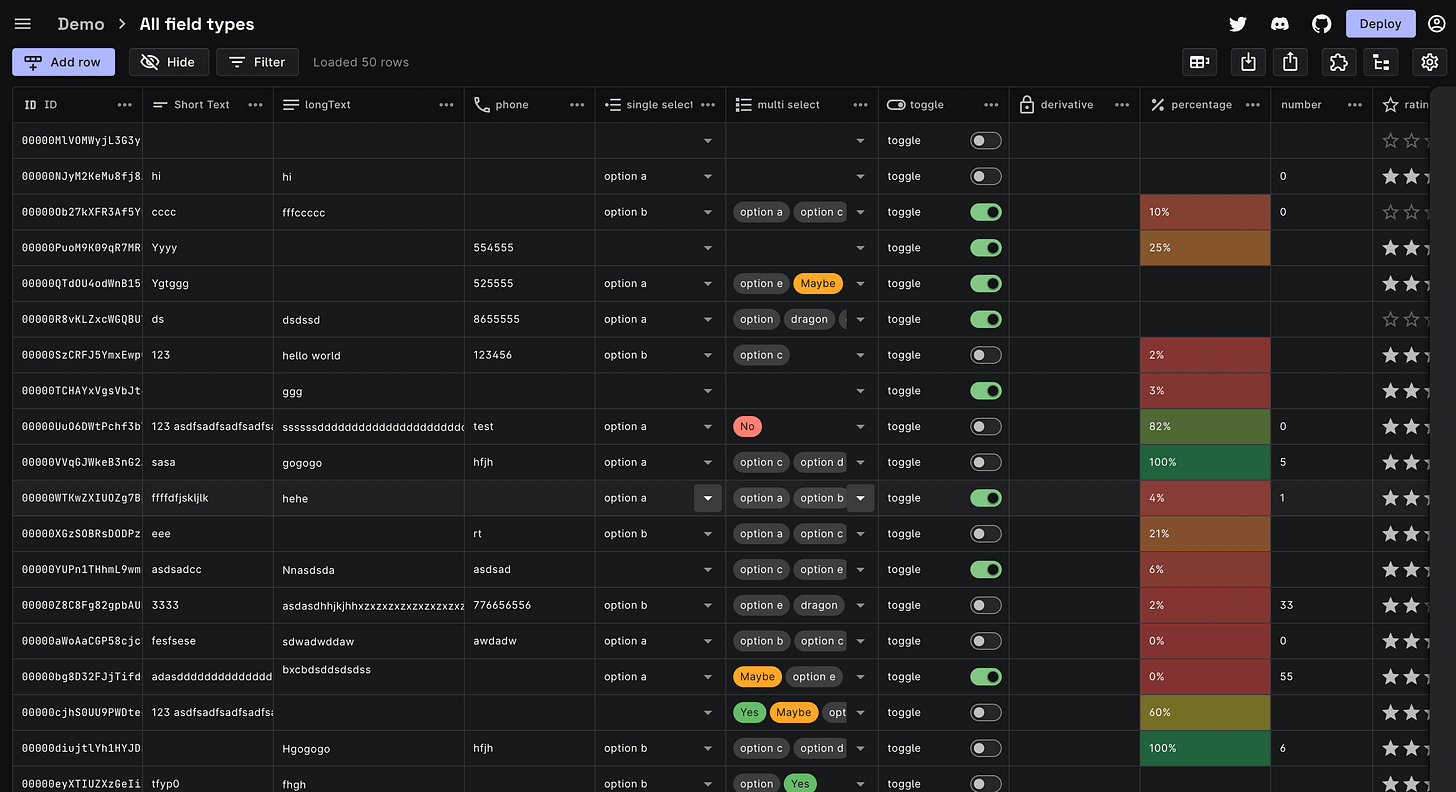
Task: Disable toggle in the Ygtggg row
Action: click(x=985, y=284)
